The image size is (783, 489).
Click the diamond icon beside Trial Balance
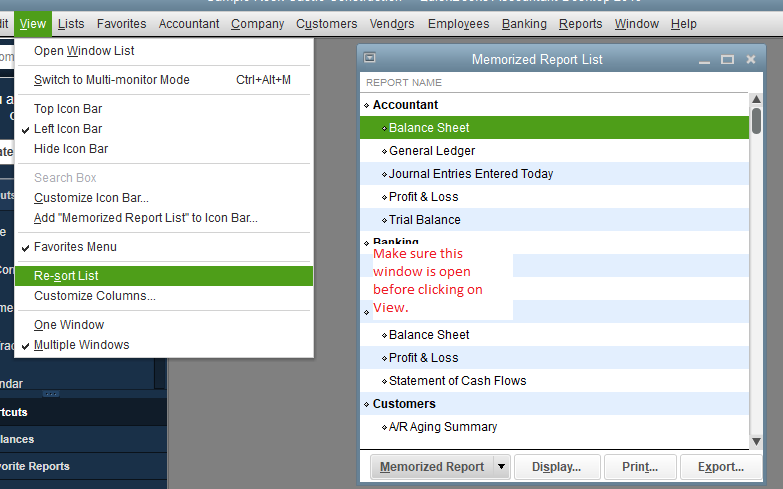tap(384, 220)
